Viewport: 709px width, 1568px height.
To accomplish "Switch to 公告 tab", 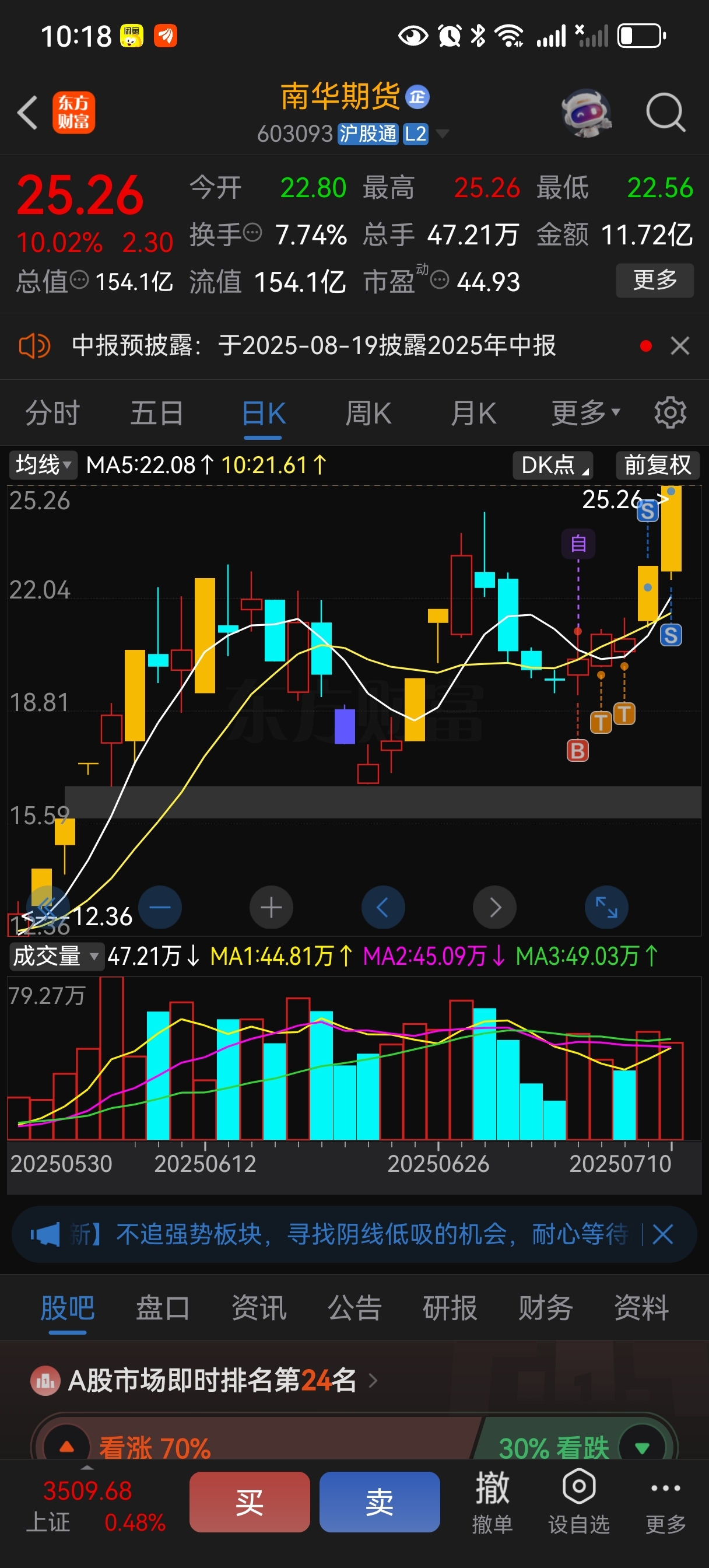I will (x=354, y=1308).
